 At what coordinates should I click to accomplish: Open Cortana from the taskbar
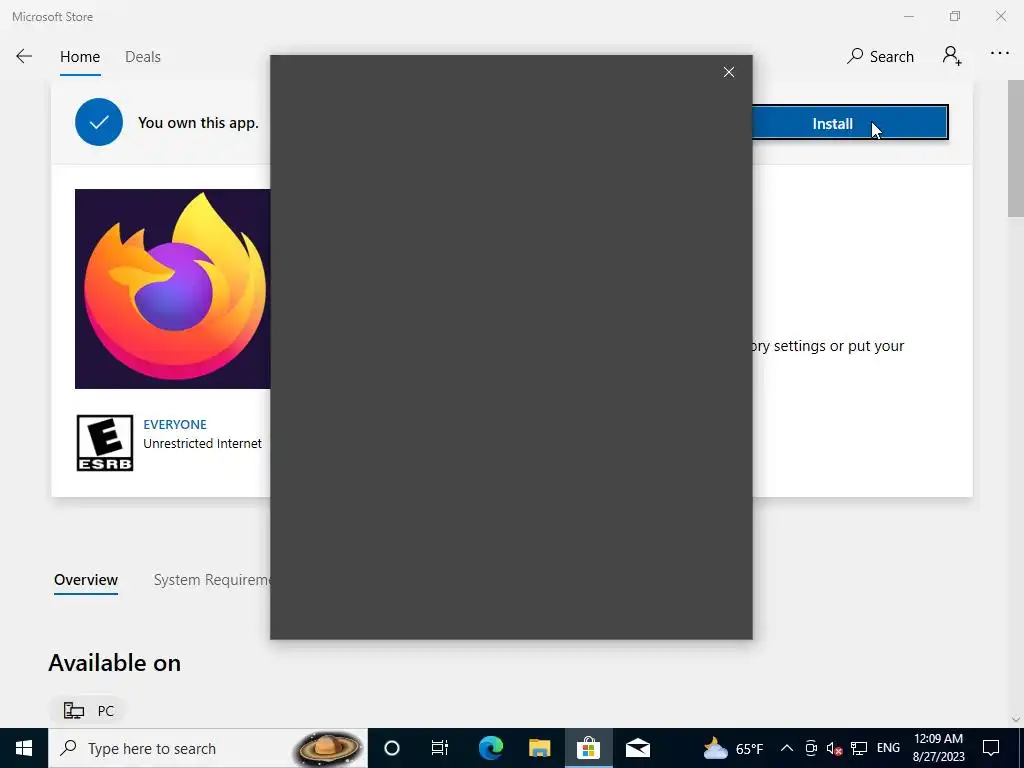coord(392,748)
